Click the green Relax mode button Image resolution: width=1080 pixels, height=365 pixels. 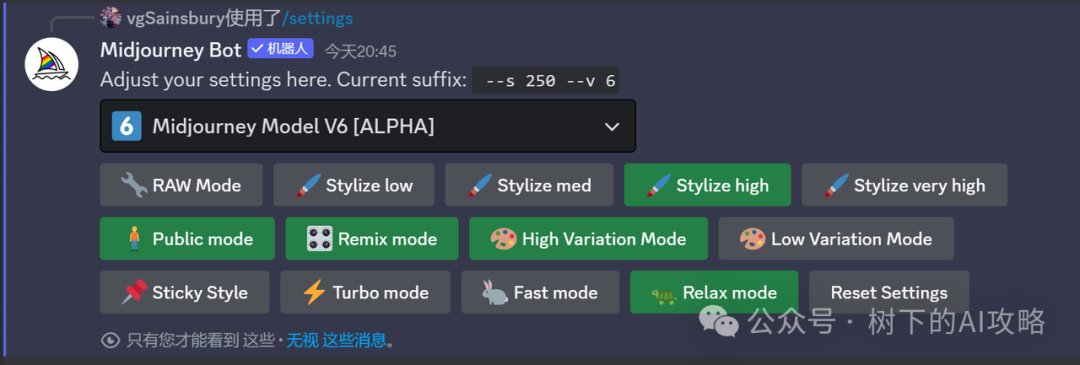tap(714, 293)
